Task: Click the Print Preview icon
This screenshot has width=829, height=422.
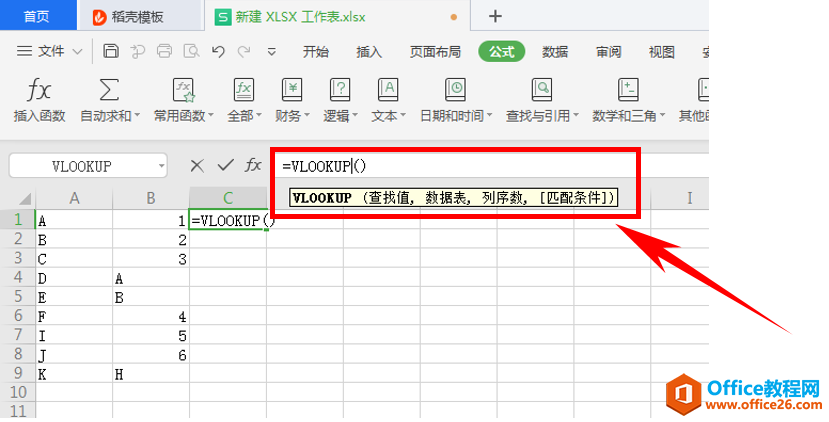Action: point(191,51)
